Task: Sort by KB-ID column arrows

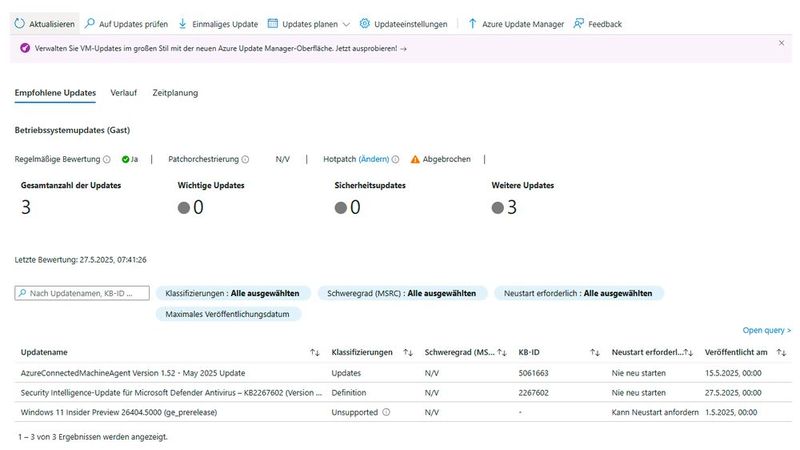Action: [595, 353]
